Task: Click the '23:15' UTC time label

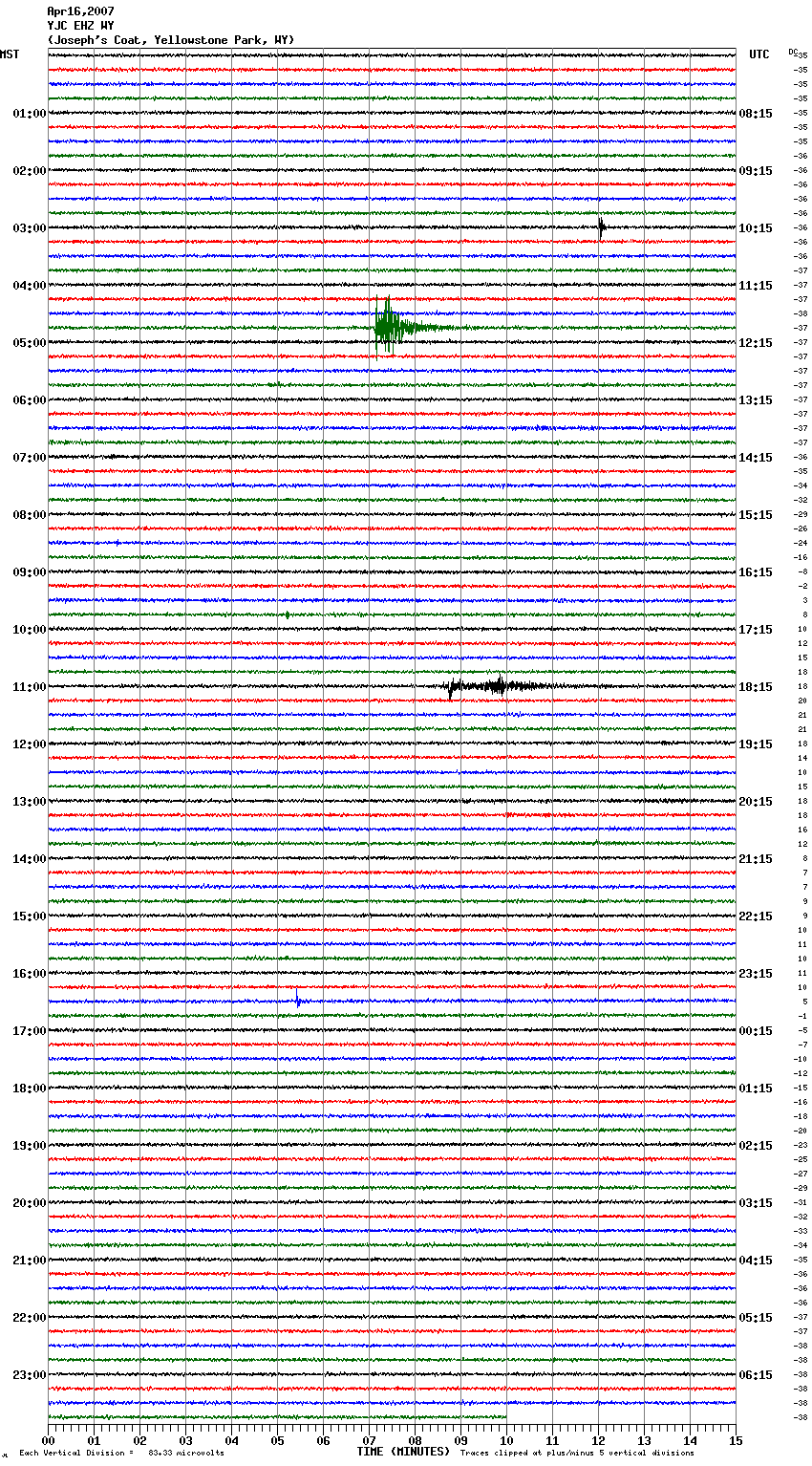Action: pos(756,974)
